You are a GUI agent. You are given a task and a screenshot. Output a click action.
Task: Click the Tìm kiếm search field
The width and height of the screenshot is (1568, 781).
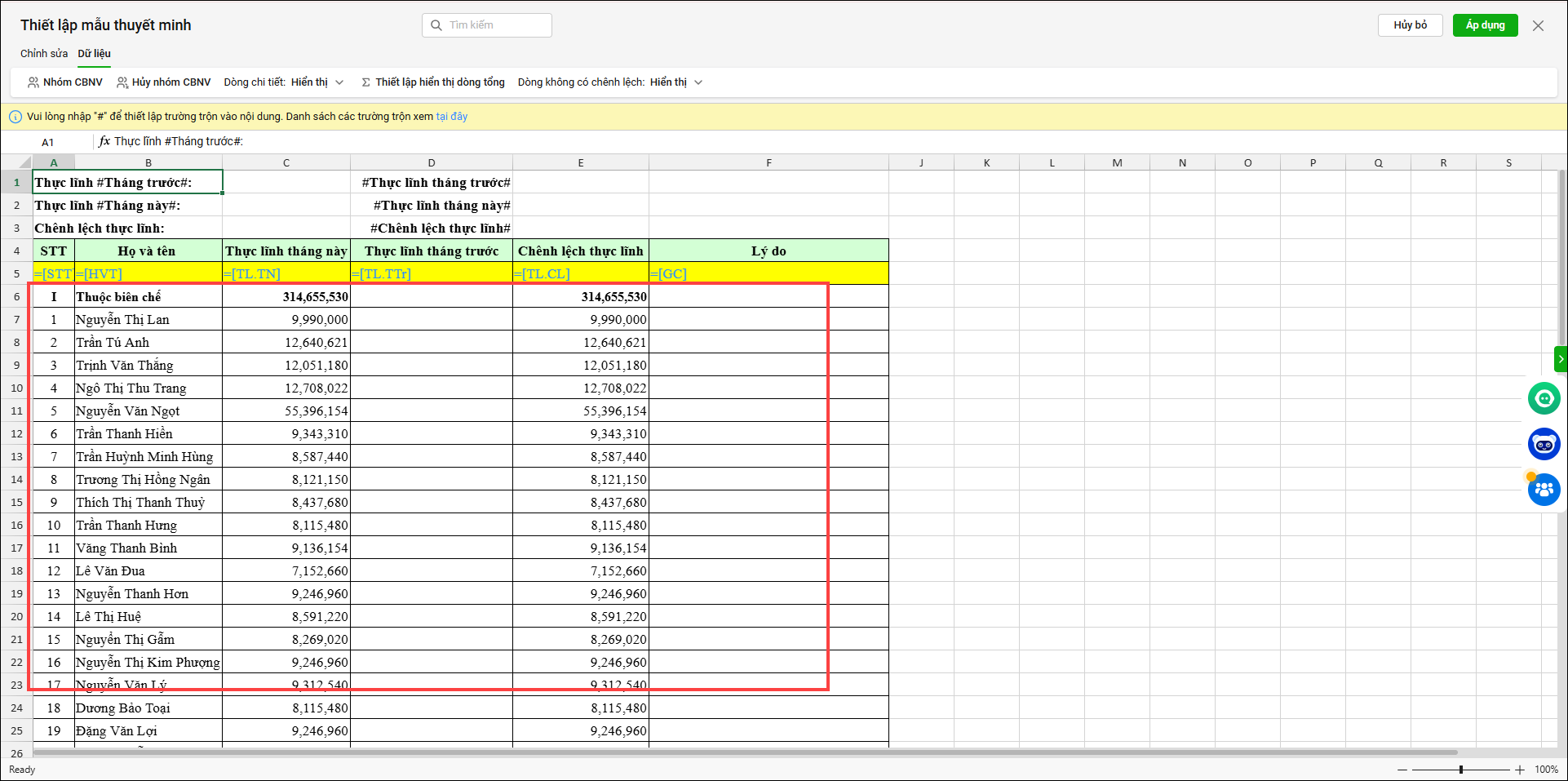tap(487, 25)
